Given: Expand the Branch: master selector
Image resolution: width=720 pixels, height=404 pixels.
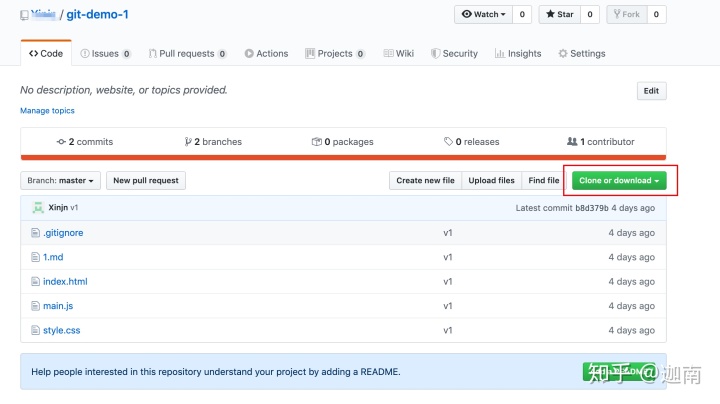Looking at the screenshot, I should 61,181.
